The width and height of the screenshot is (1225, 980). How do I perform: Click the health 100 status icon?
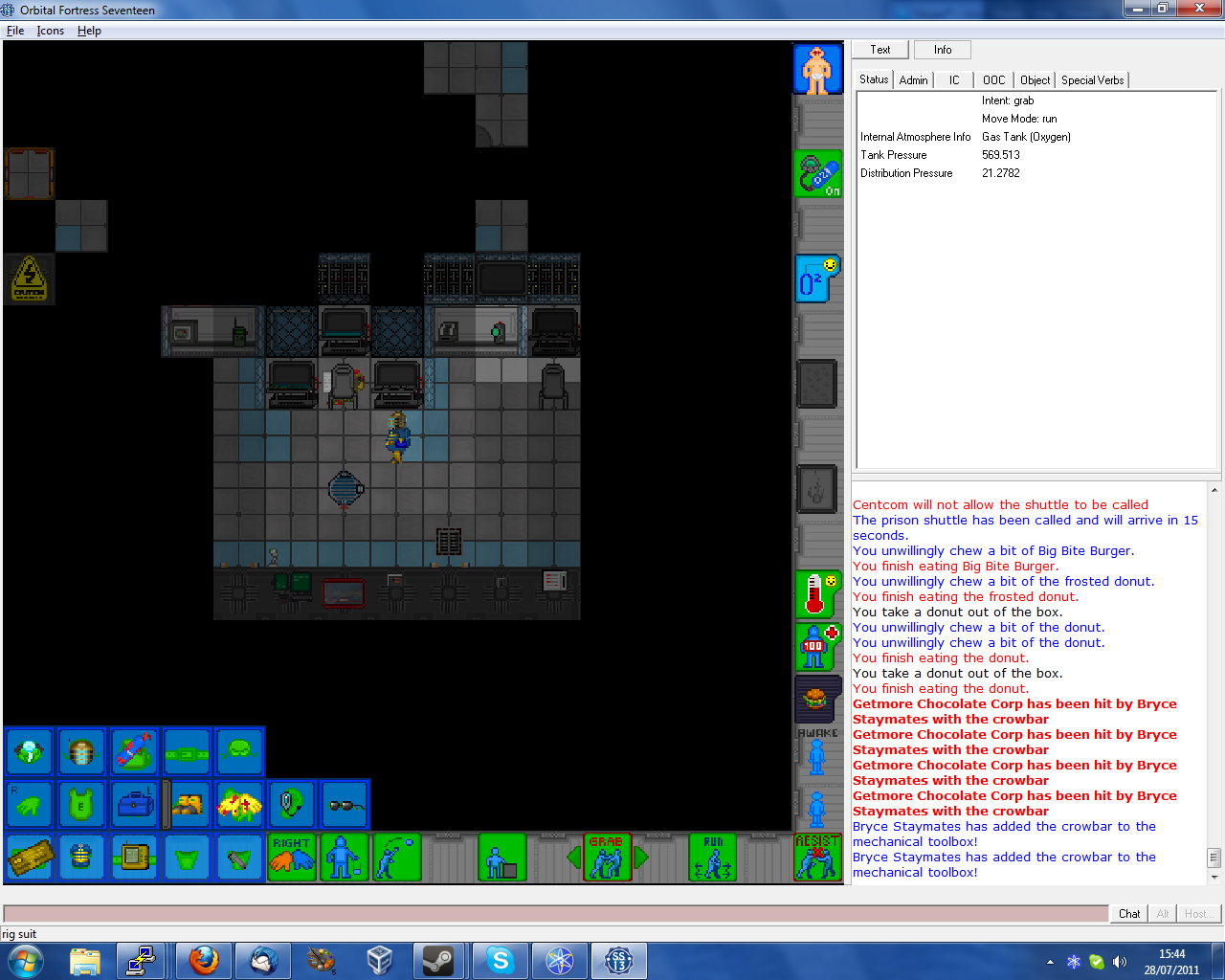point(816,647)
